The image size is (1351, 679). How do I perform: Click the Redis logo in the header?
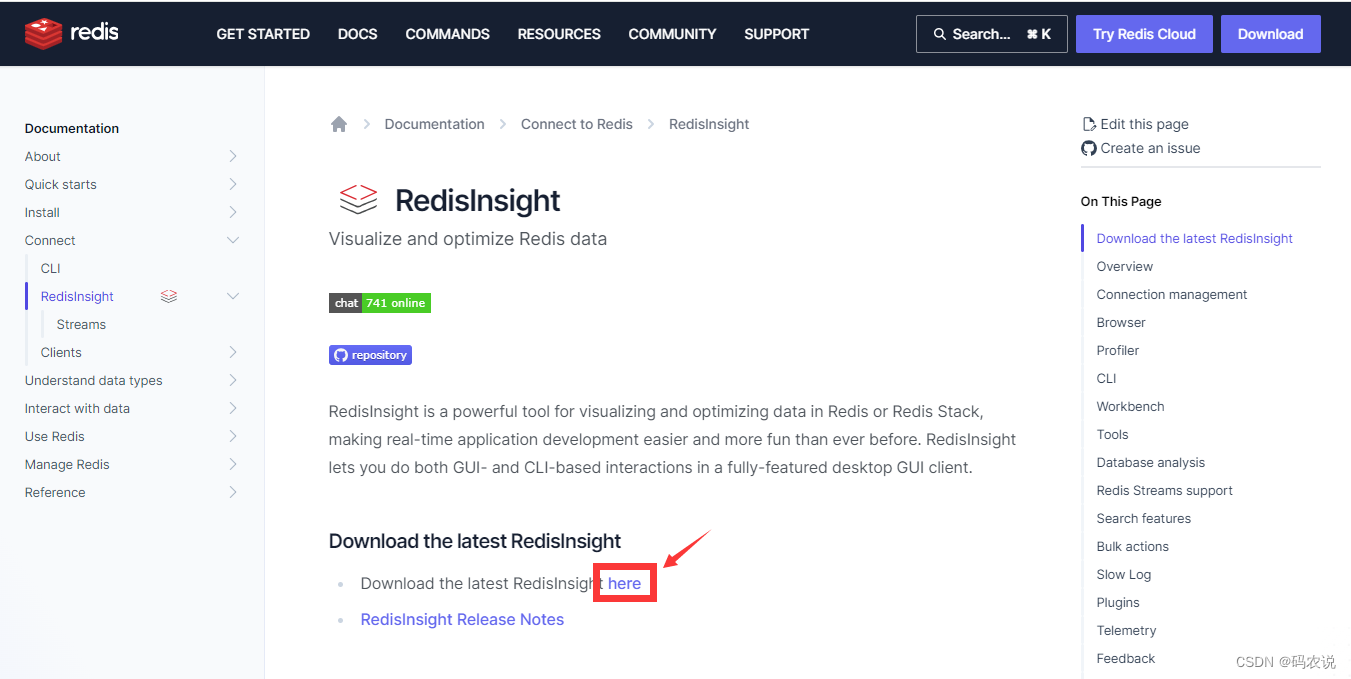point(72,34)
